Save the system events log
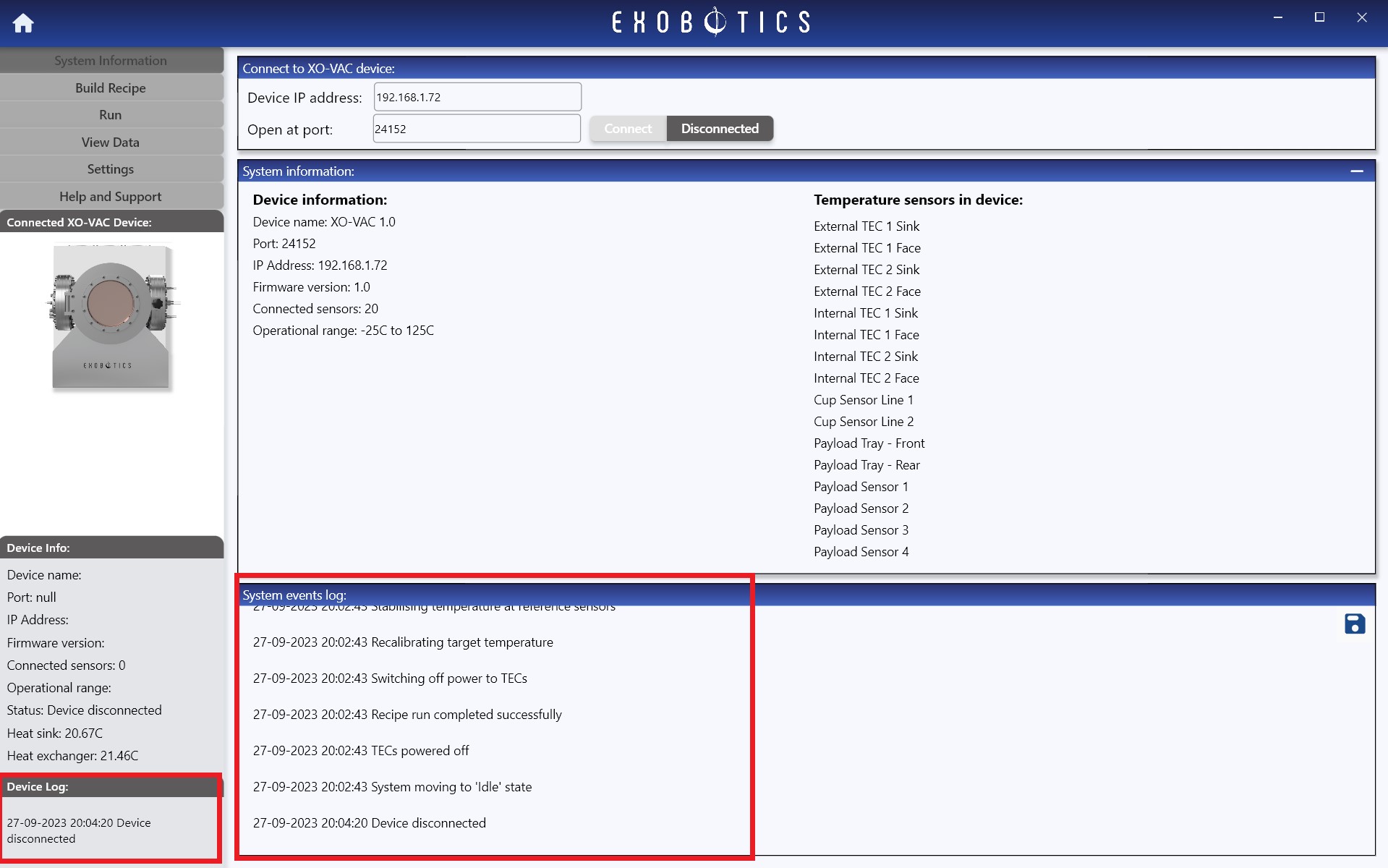The width and height of the screenshot is (1388, 868). (x=1355, y=624)
